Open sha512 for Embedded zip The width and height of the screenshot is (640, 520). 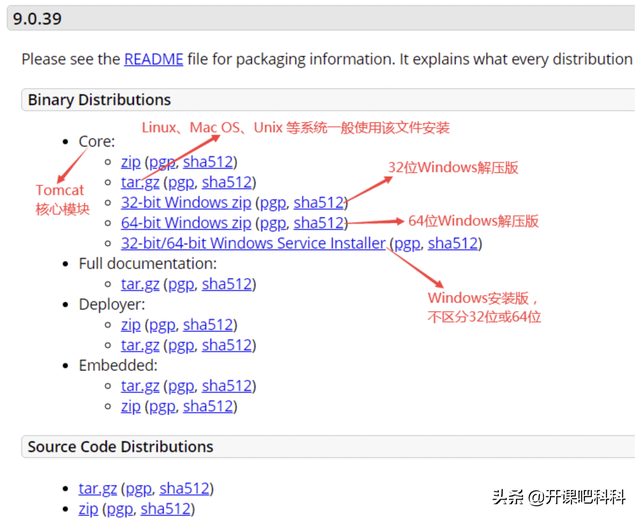point(208,407)
